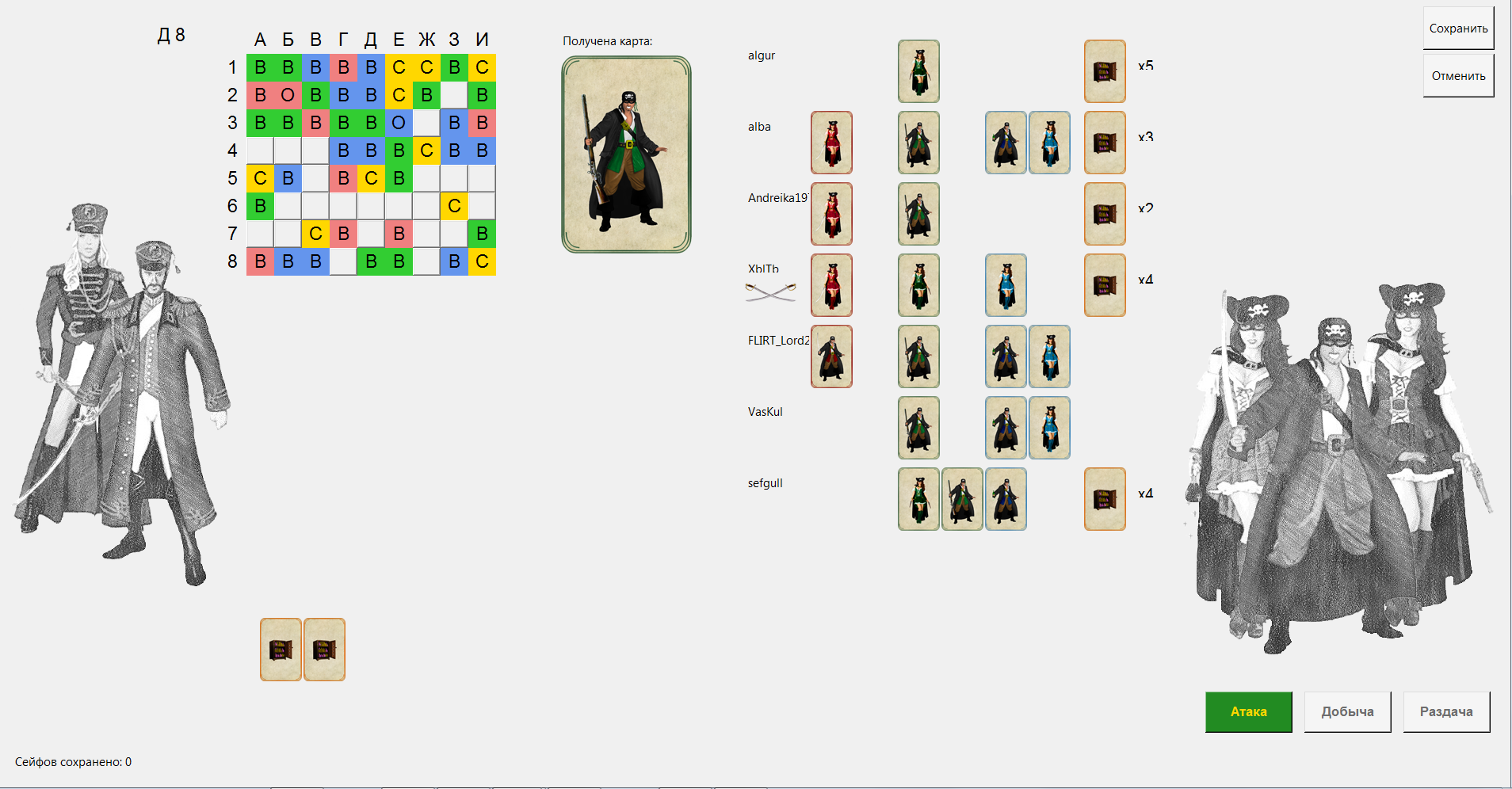Click crossed sabers icon under XhITb
Image resolution: width=1512 pixels, height=789 pixels.
[x=770, y=292]
